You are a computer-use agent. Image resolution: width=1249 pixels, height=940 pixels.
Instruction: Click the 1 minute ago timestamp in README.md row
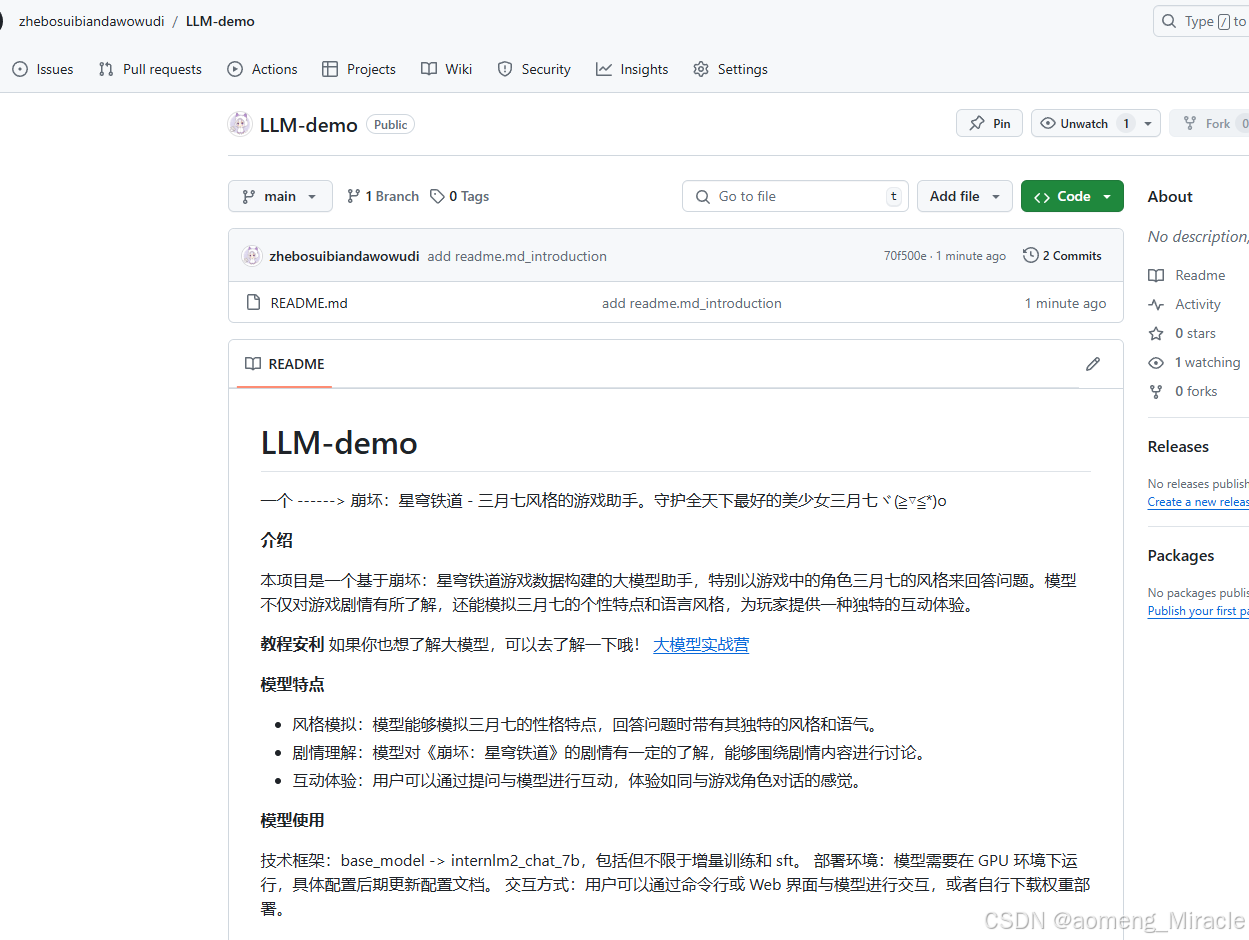1065,303
